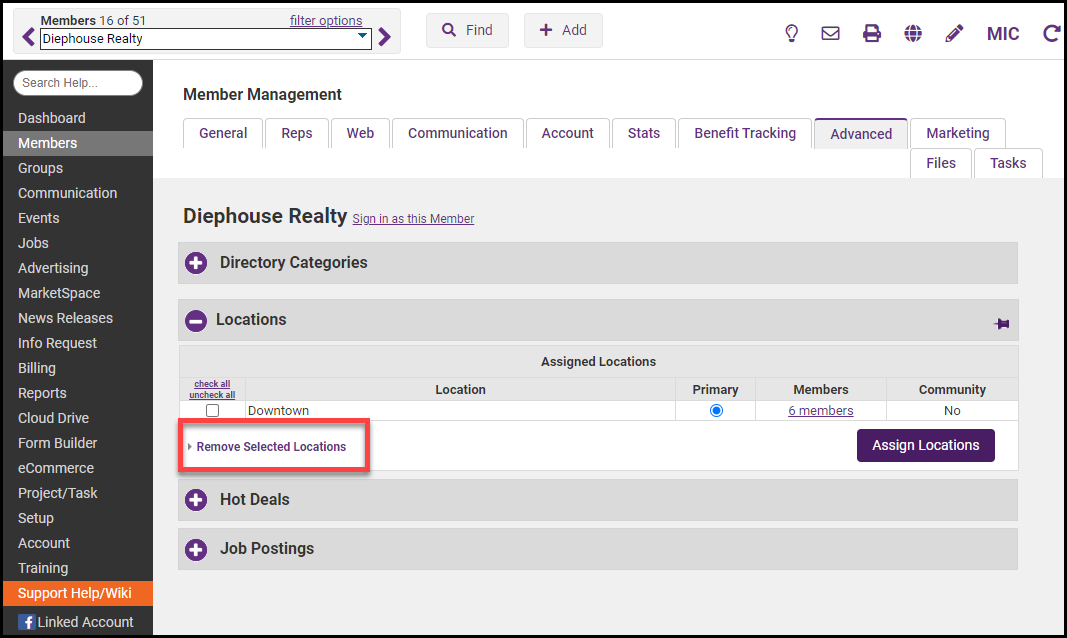Check the Downtown location checkbox

pos(212,411)
